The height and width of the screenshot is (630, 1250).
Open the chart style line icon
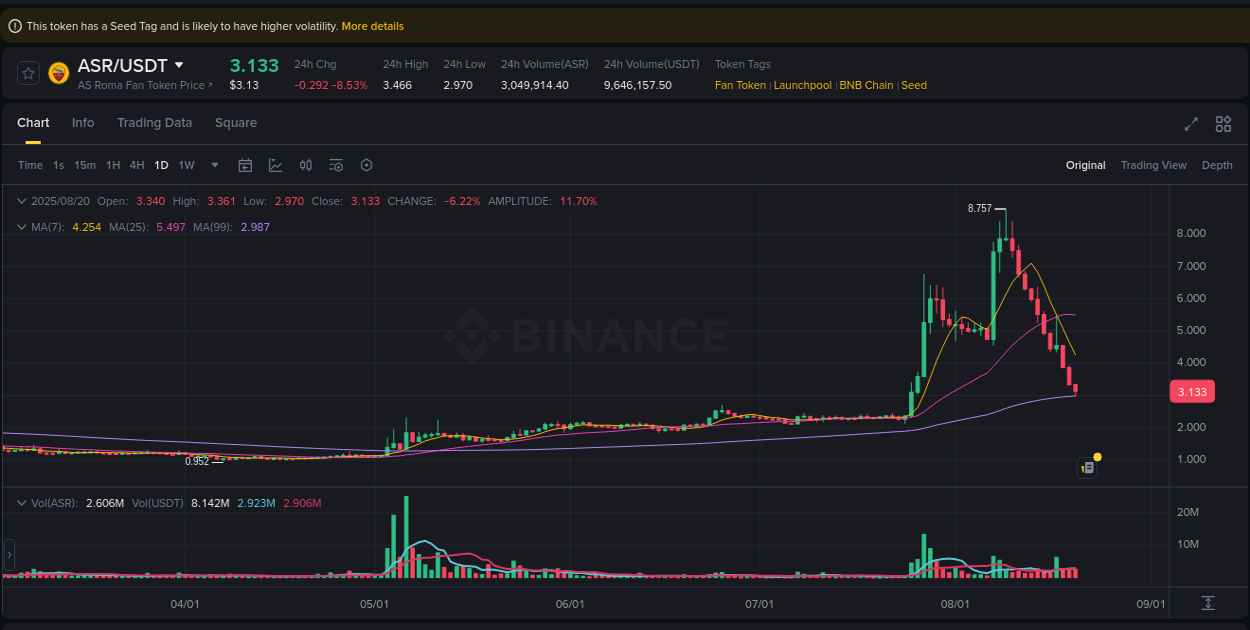click(x=276, y=165)
